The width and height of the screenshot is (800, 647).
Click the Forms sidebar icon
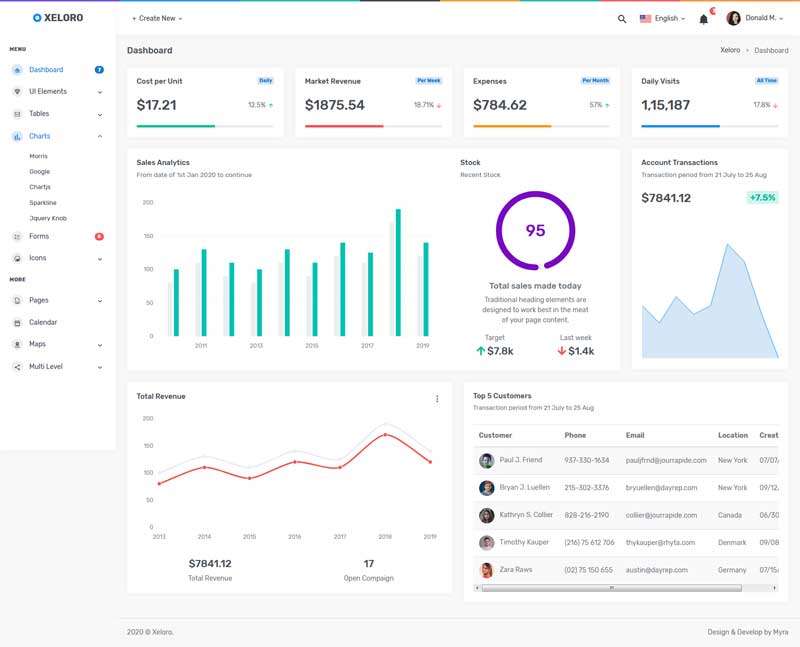pyautogui.click(x=17, y=237)
